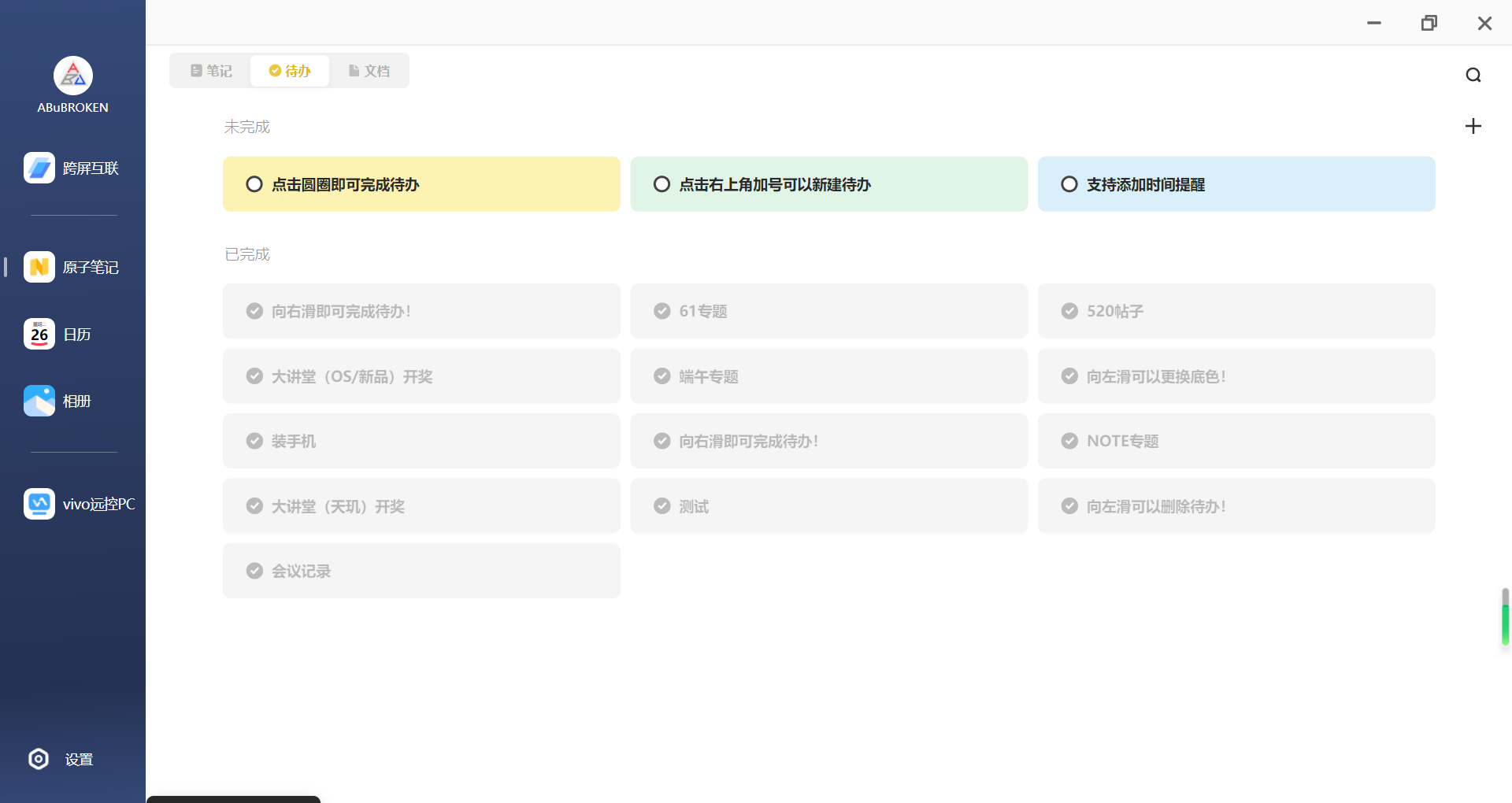This screenshot has height=803, width=1512.
Task: Select 大讲堂（天玑）开奖 text
Action: click(339, 506)
